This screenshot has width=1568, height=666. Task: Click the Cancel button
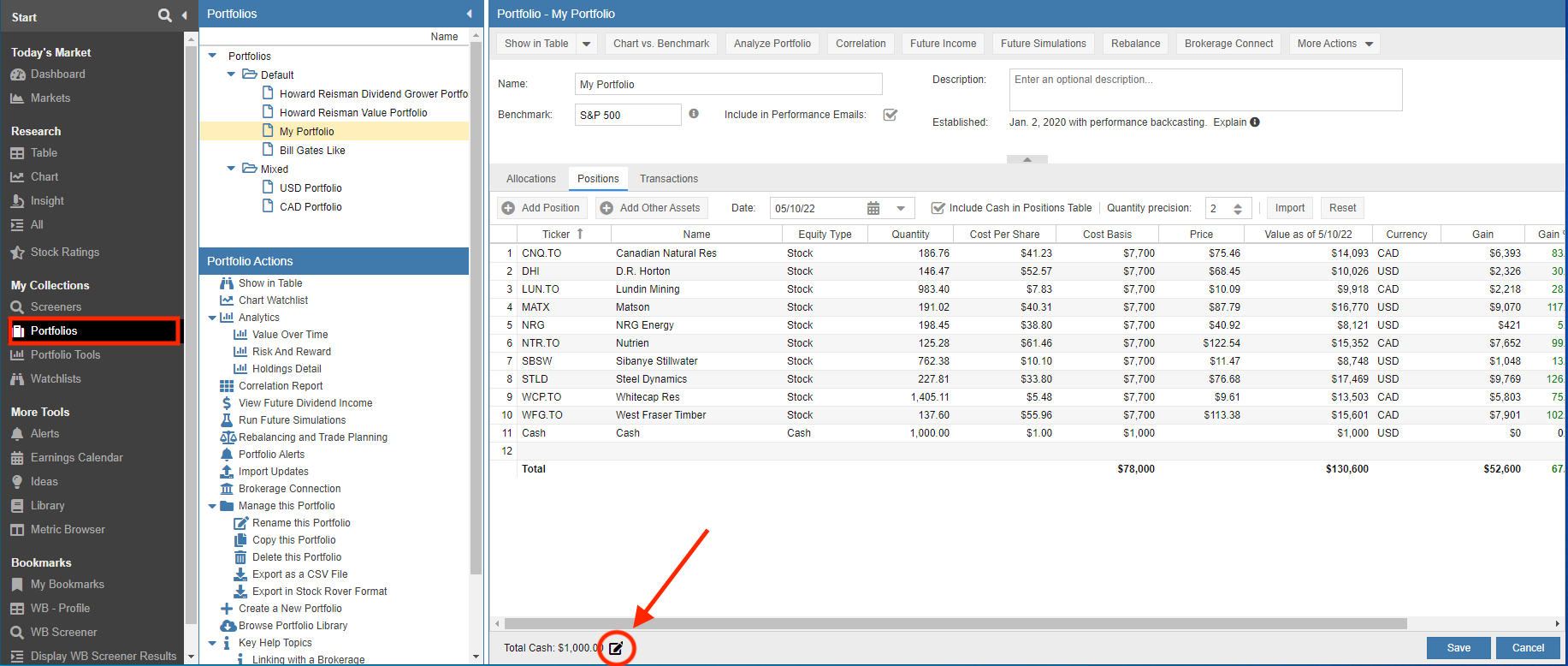click(1528, 648)
